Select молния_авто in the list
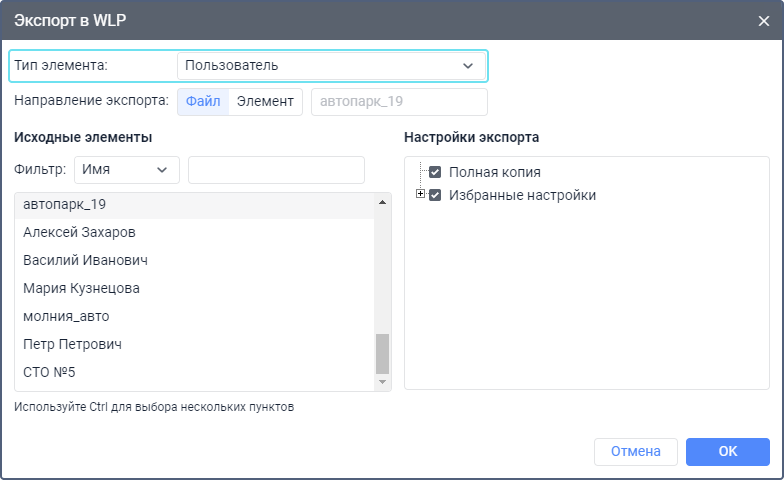 tap(195, 316)
